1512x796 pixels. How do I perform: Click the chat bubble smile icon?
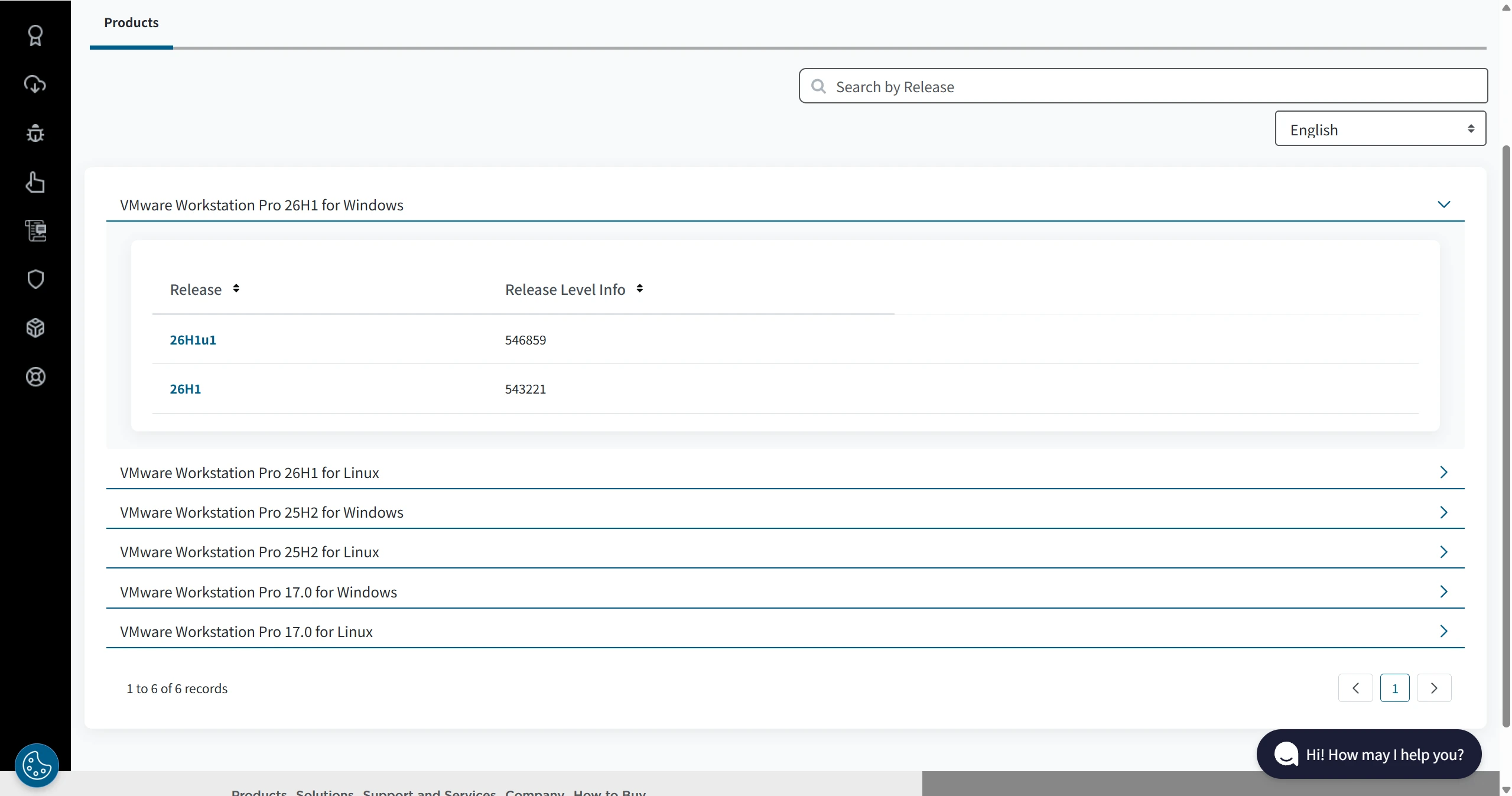(1286, 754)
